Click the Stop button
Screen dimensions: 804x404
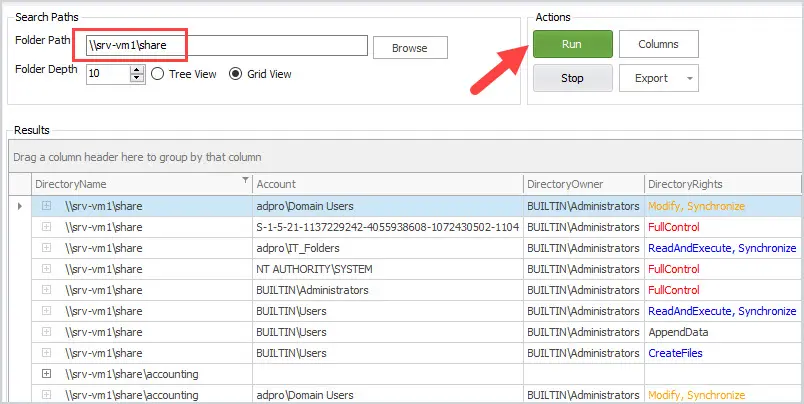pos(573,78)
